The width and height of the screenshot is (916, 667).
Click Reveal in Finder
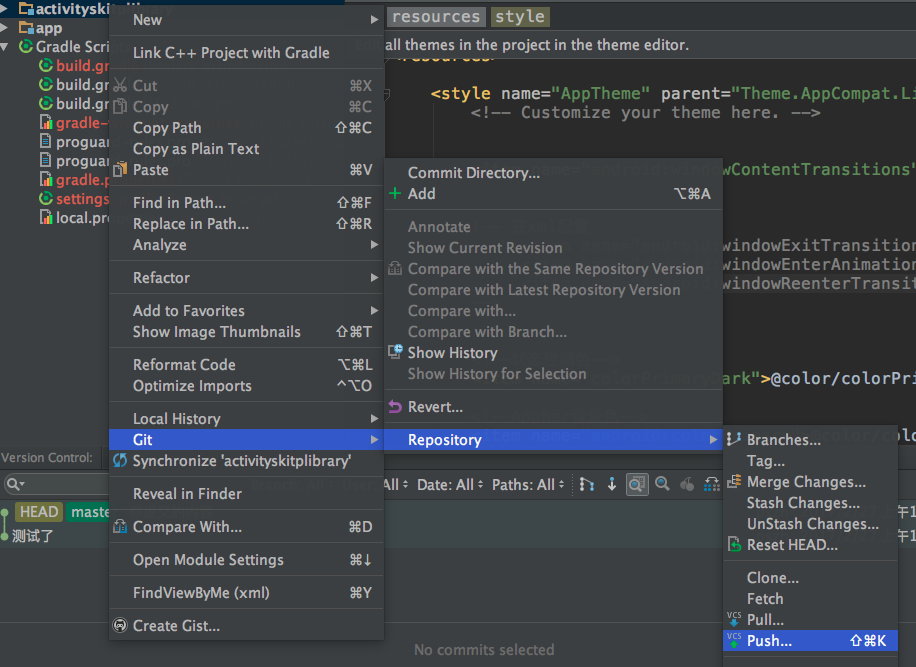click(x=247, y=494)
